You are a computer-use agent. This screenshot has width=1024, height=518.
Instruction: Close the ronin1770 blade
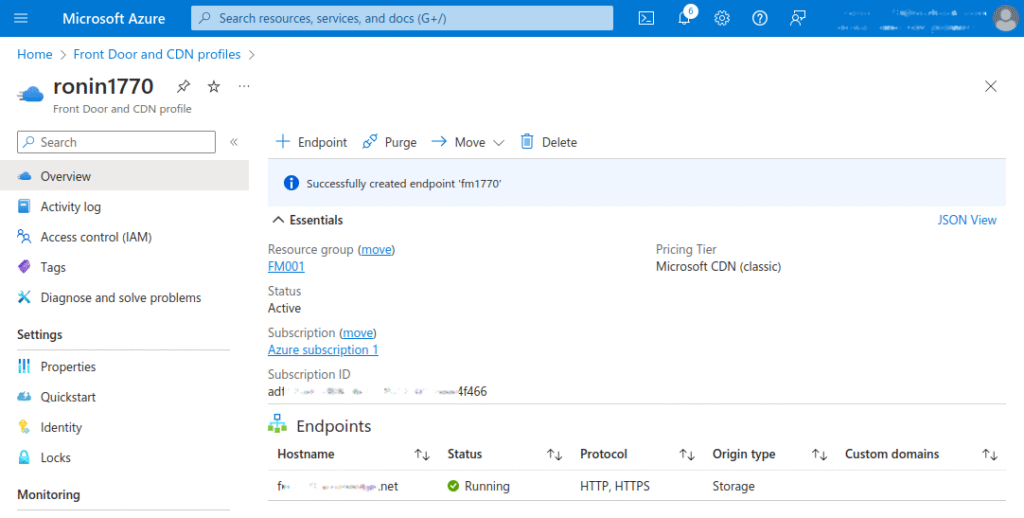click(x=991, y=86)
